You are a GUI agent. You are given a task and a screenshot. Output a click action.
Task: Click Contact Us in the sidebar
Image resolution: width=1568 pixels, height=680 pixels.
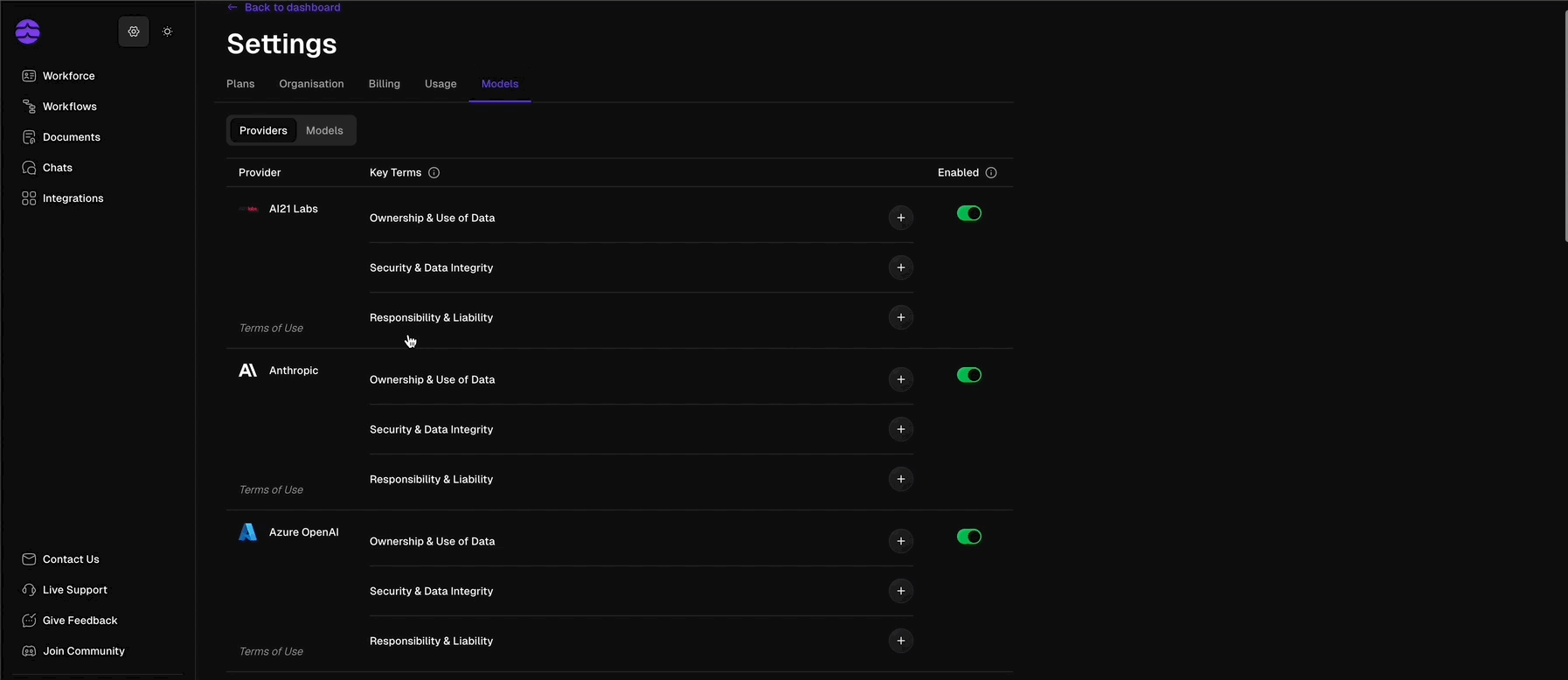point(60,559)
